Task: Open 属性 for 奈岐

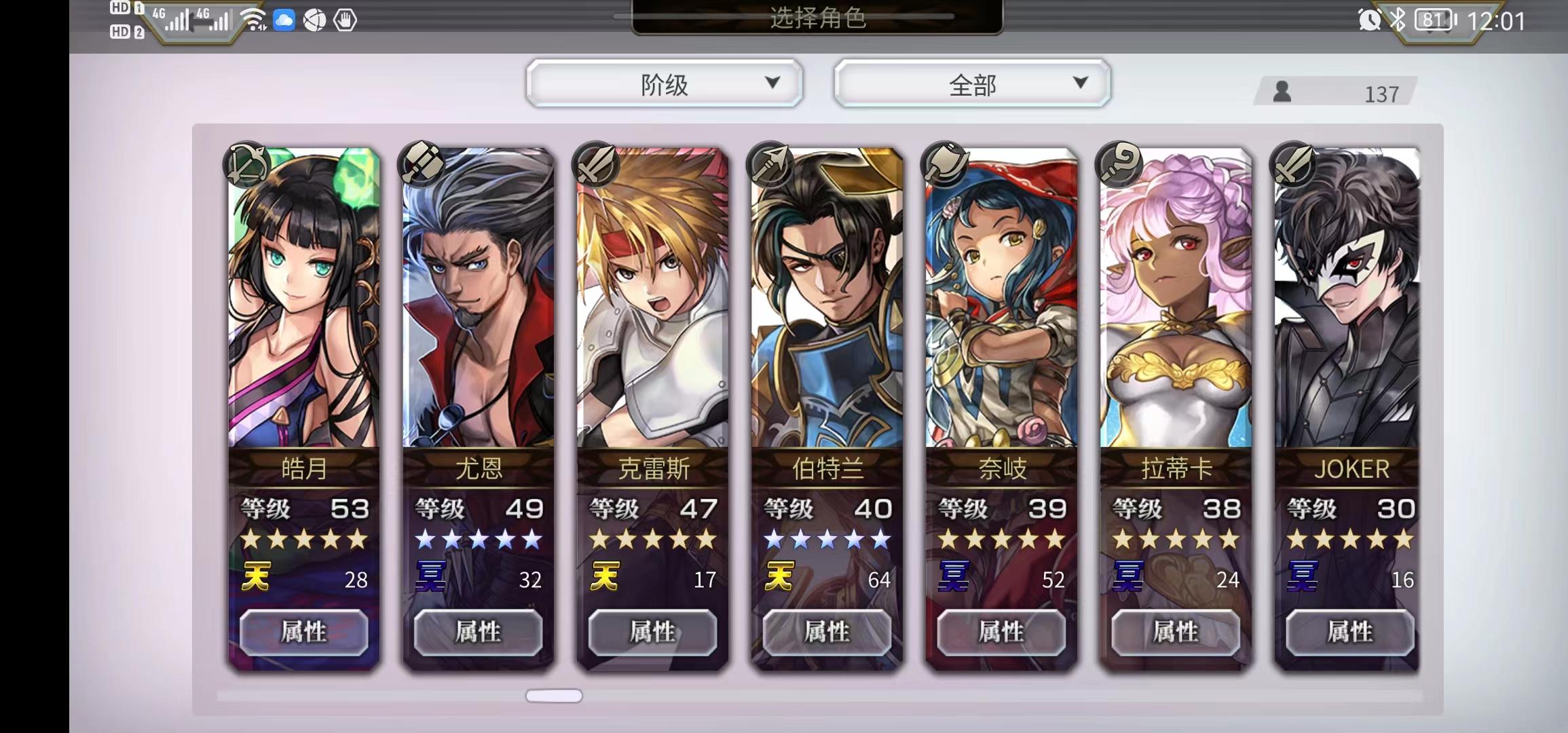Action: pos(1001,632)
